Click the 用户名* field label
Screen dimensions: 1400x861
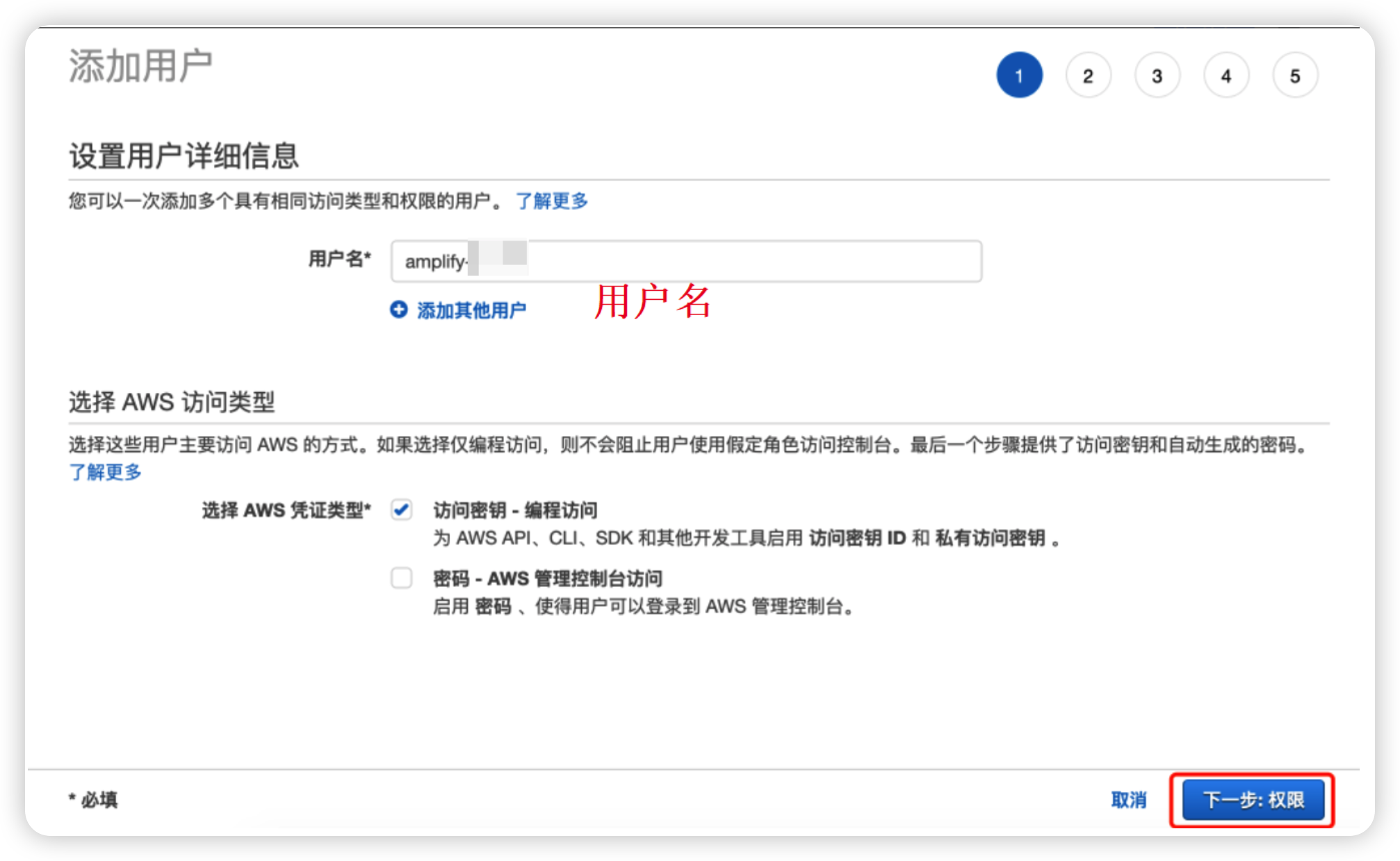click(x=339, y=259)
